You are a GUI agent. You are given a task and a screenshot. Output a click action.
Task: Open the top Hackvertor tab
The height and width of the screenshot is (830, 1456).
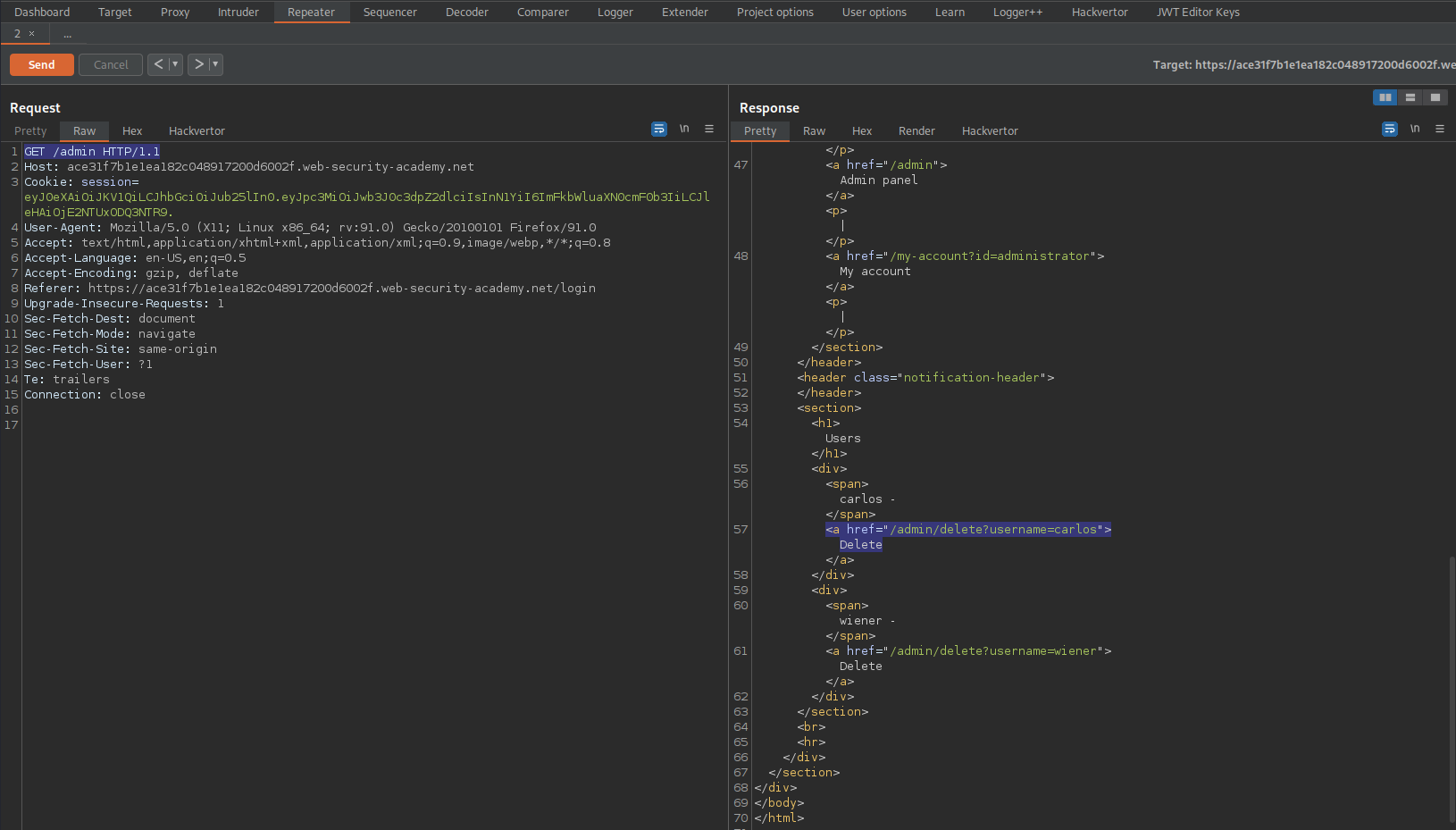1100,12
